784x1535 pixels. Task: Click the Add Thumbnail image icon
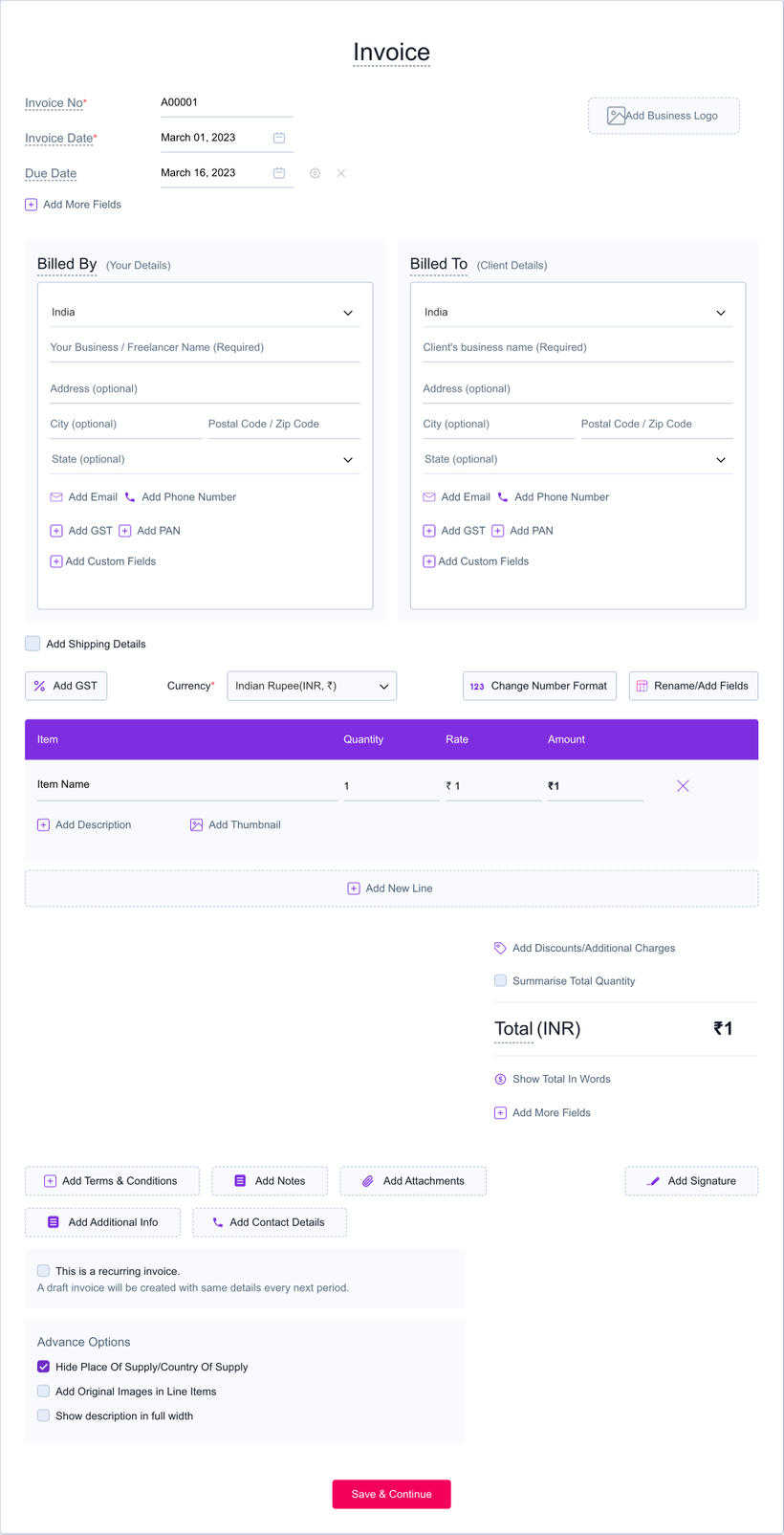(x=196, y=825)
